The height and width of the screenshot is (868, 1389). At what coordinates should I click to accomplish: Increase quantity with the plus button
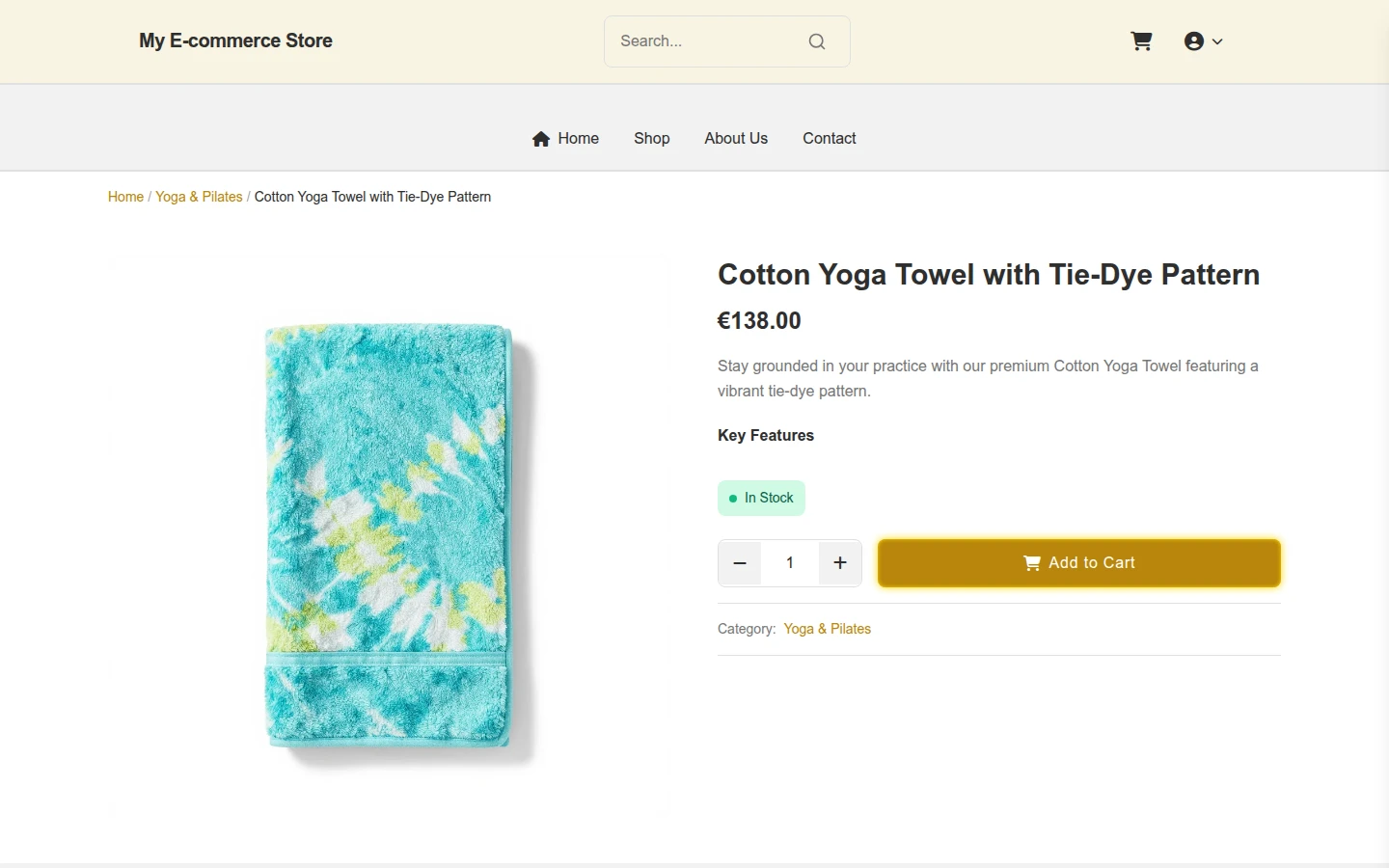pos(840,563)
